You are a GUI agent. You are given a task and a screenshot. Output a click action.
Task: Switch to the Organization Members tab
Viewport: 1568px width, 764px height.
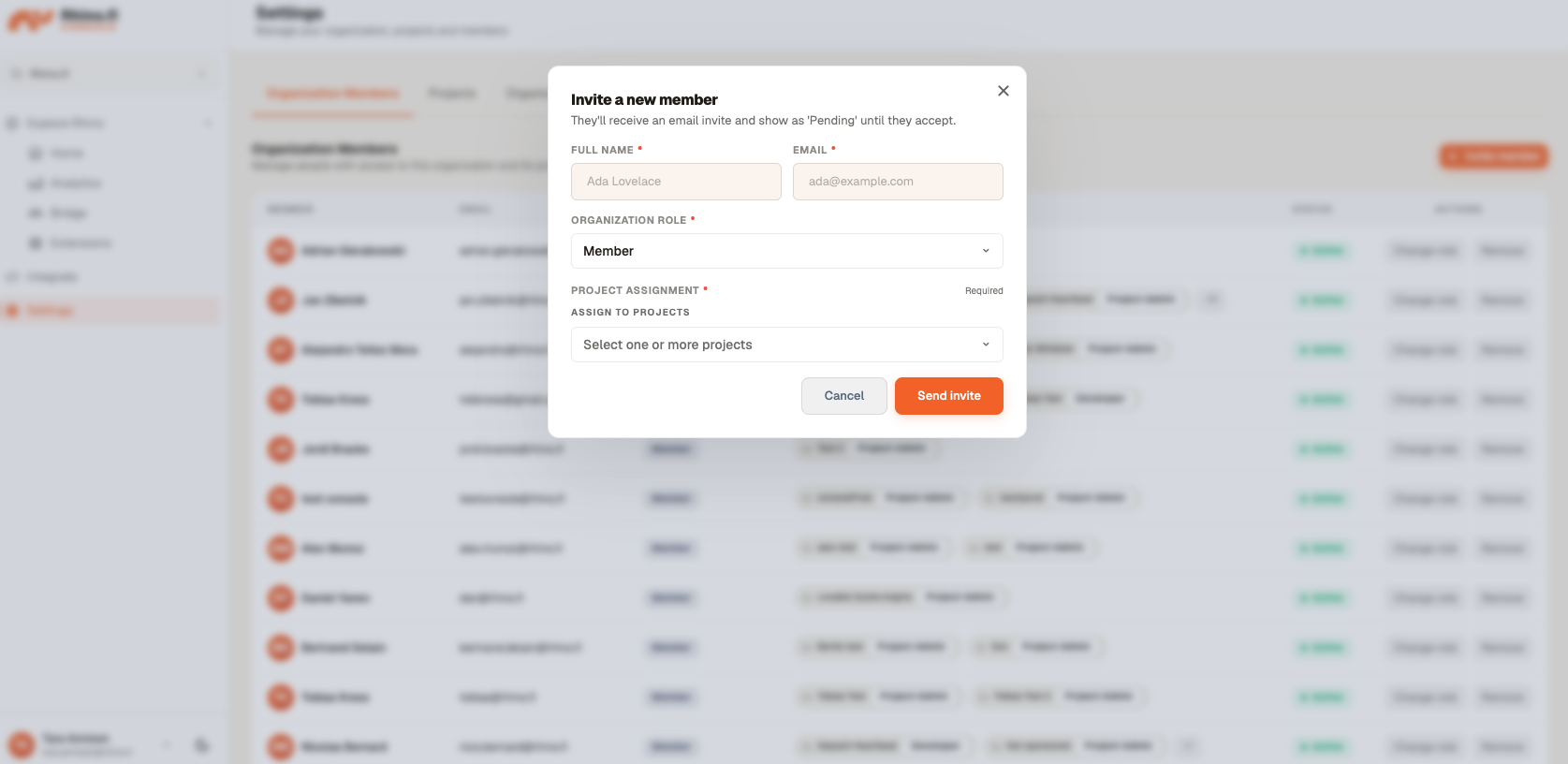(332, 94)
